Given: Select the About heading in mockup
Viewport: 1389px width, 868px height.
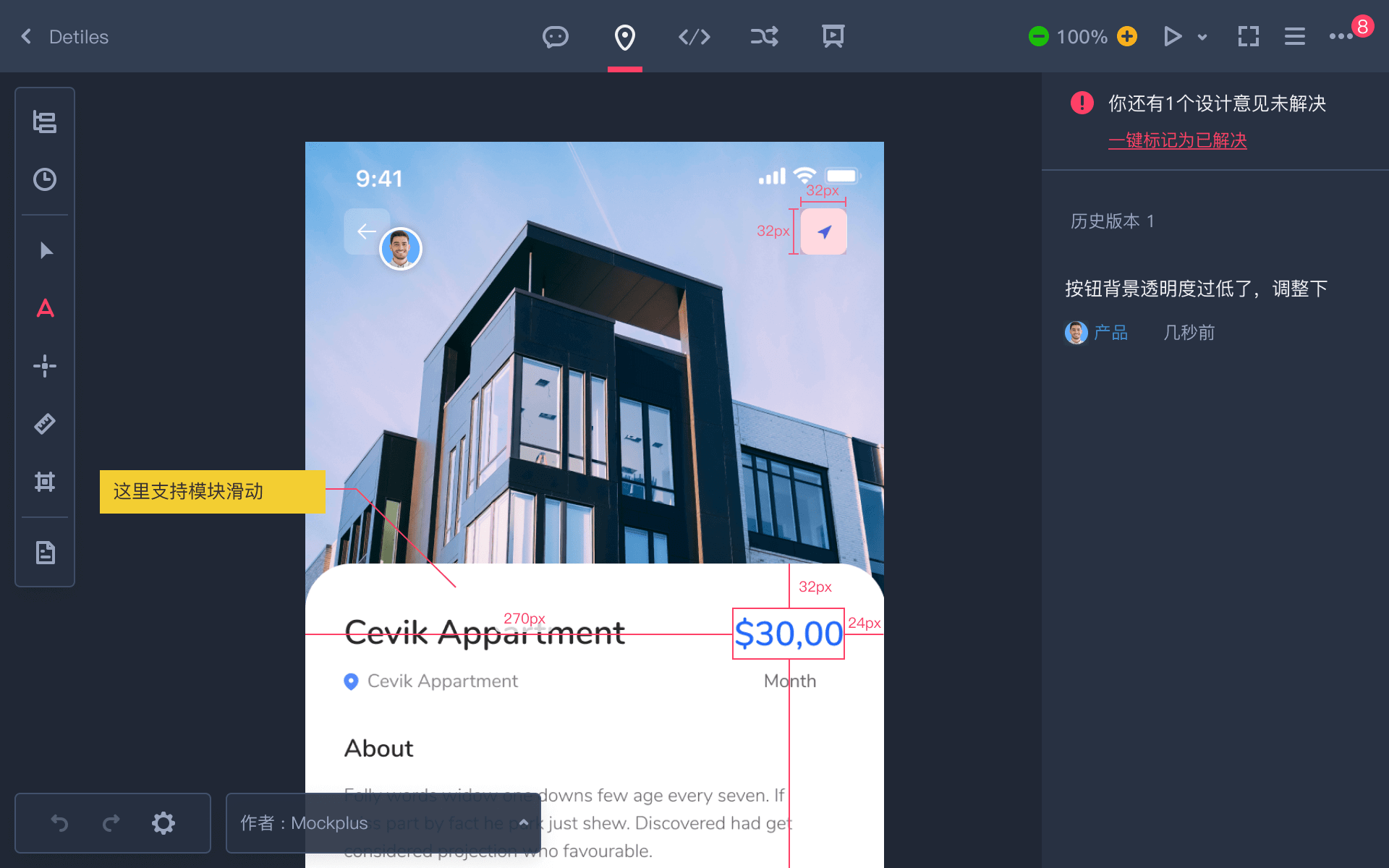Looking at the screenshot, I should (378, 748).
